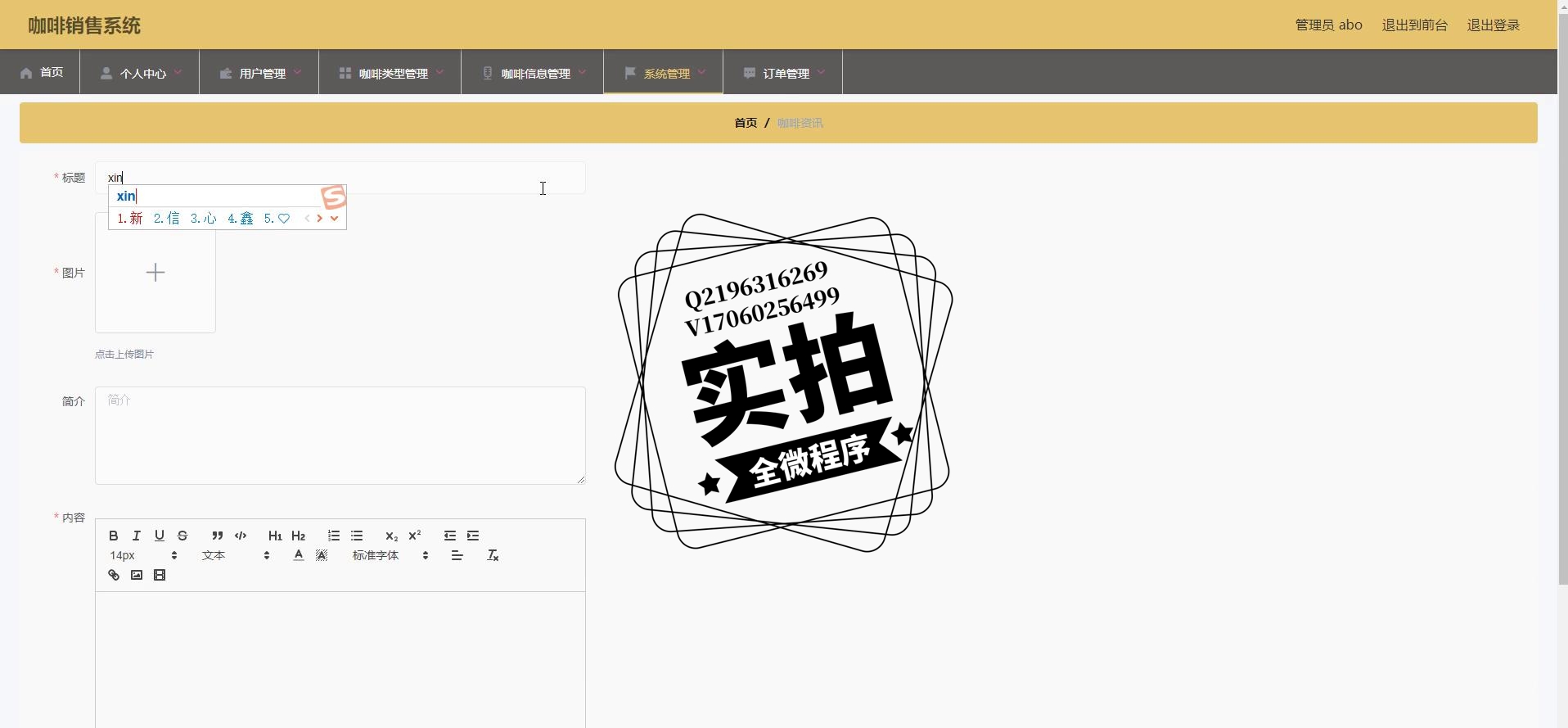This screenshot has height=728, width=1568.
Task: Expand the 订单管理 menu
Action: click(x=783, y=73)
